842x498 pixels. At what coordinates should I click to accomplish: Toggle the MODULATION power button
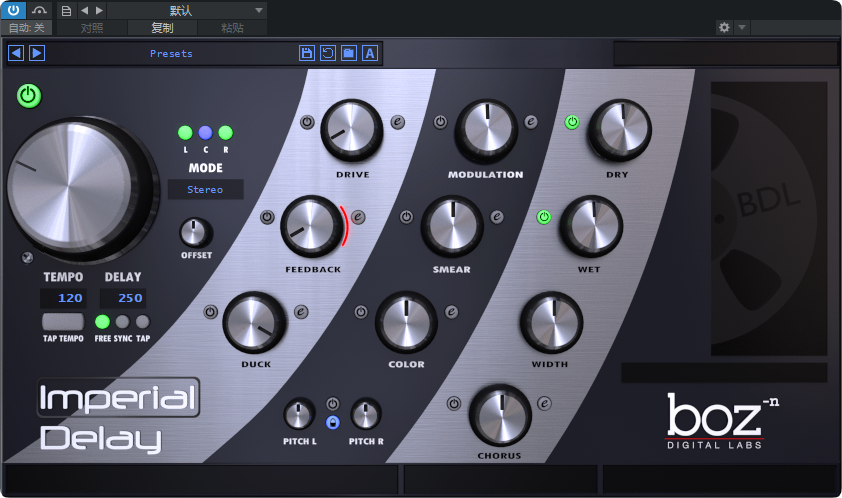click(x=440, y=122)
